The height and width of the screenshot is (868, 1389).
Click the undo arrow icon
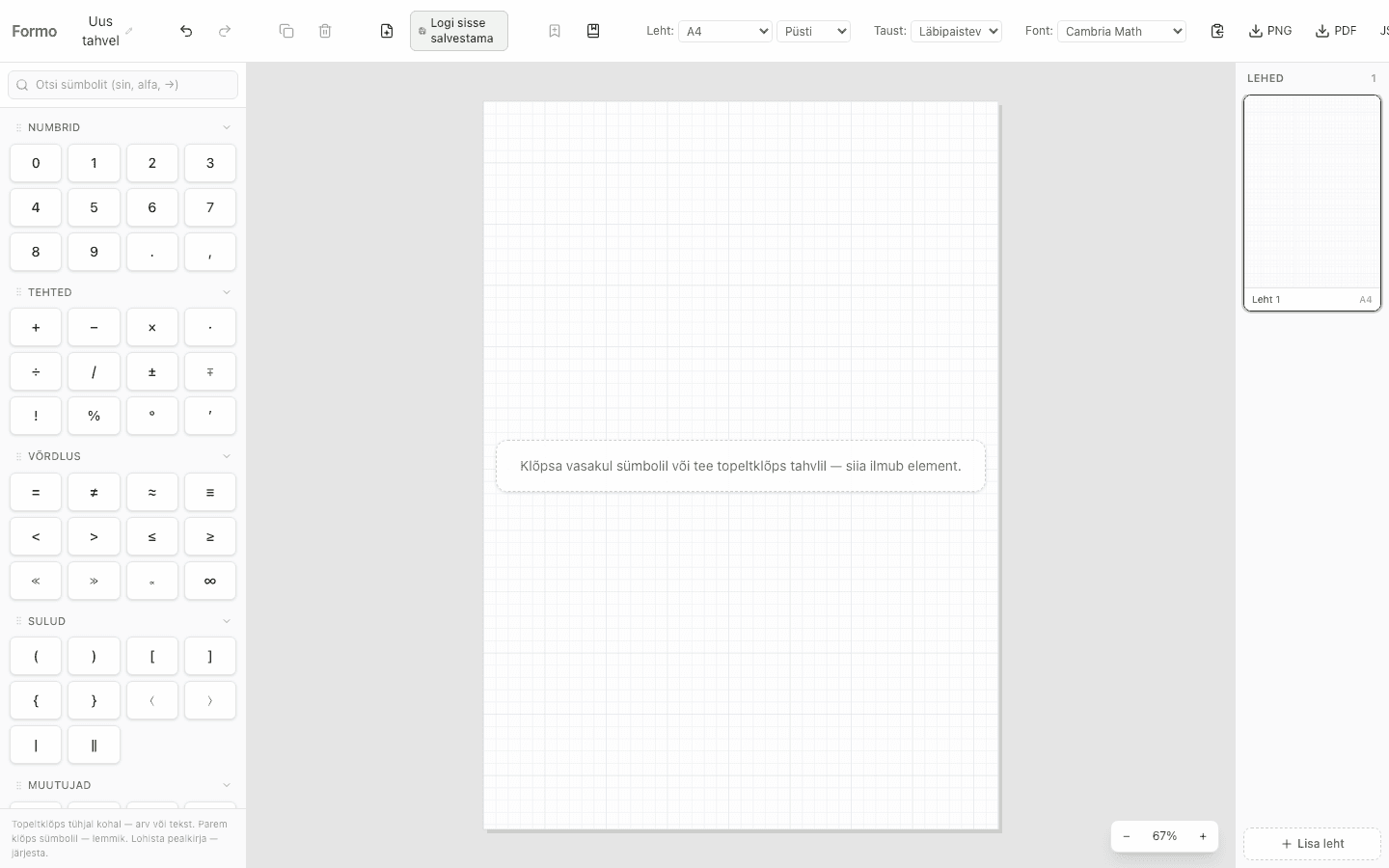[x=186, y=31]
